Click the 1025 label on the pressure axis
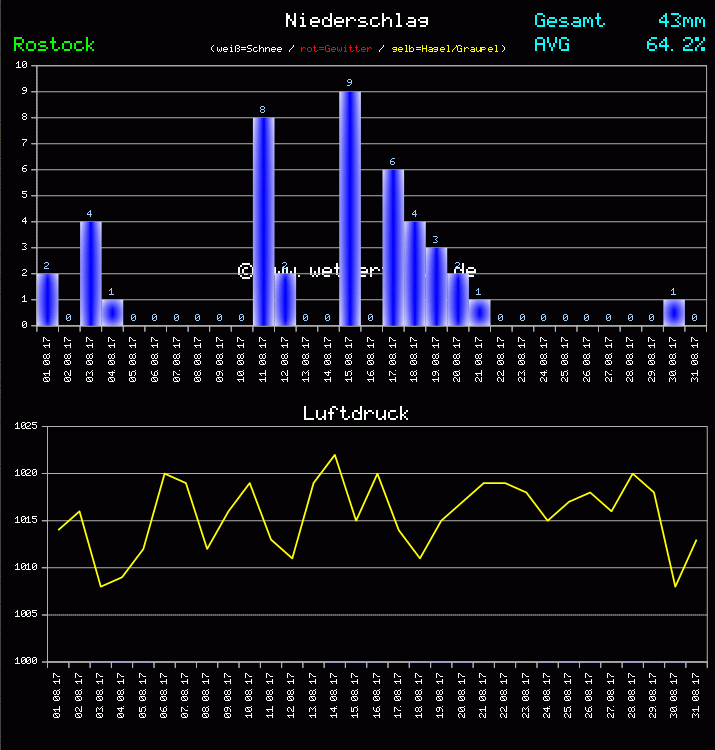The image size is (715, 750). (25, 427)
